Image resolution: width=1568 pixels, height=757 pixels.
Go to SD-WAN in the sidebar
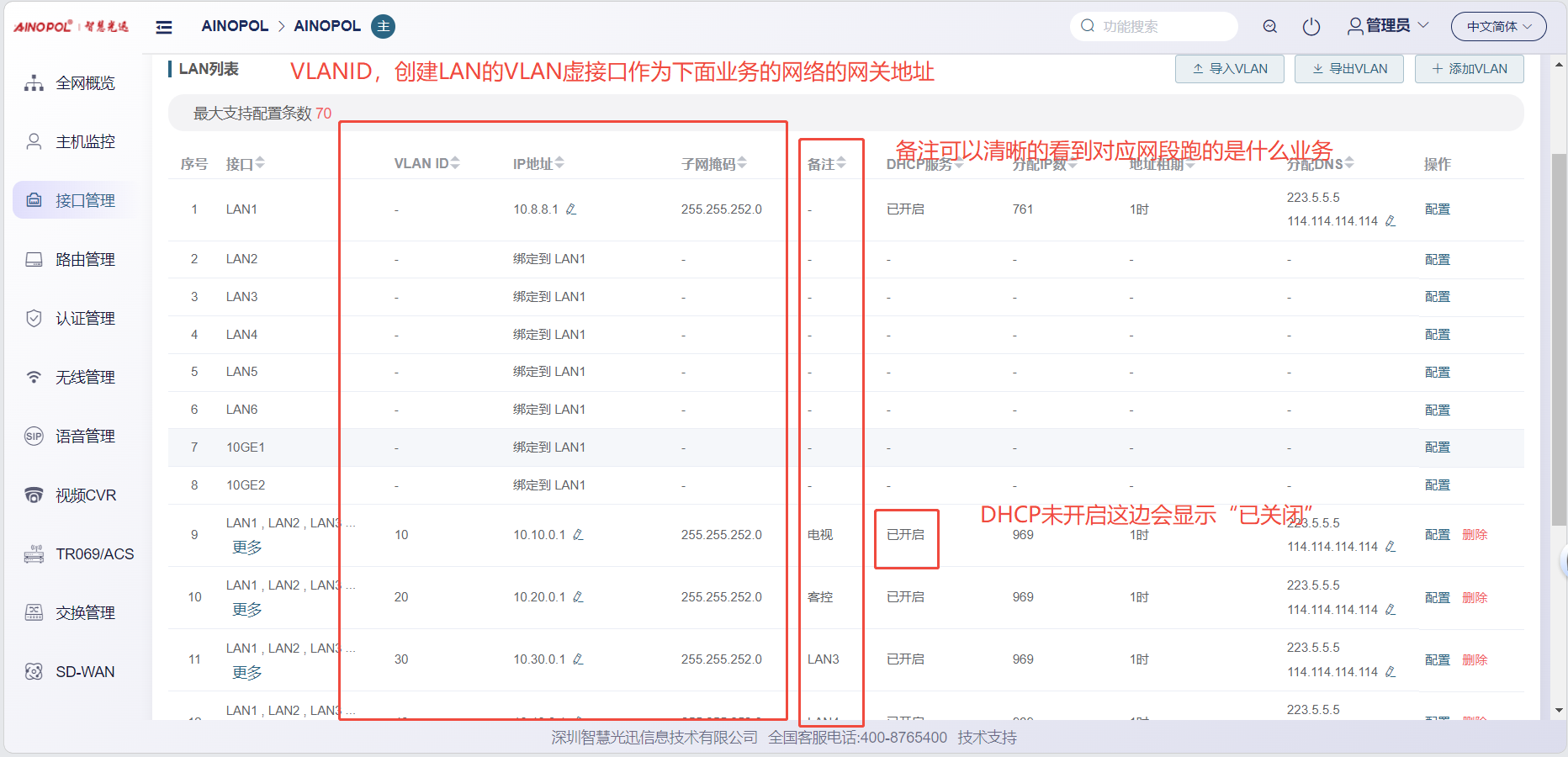coord(84,672)
